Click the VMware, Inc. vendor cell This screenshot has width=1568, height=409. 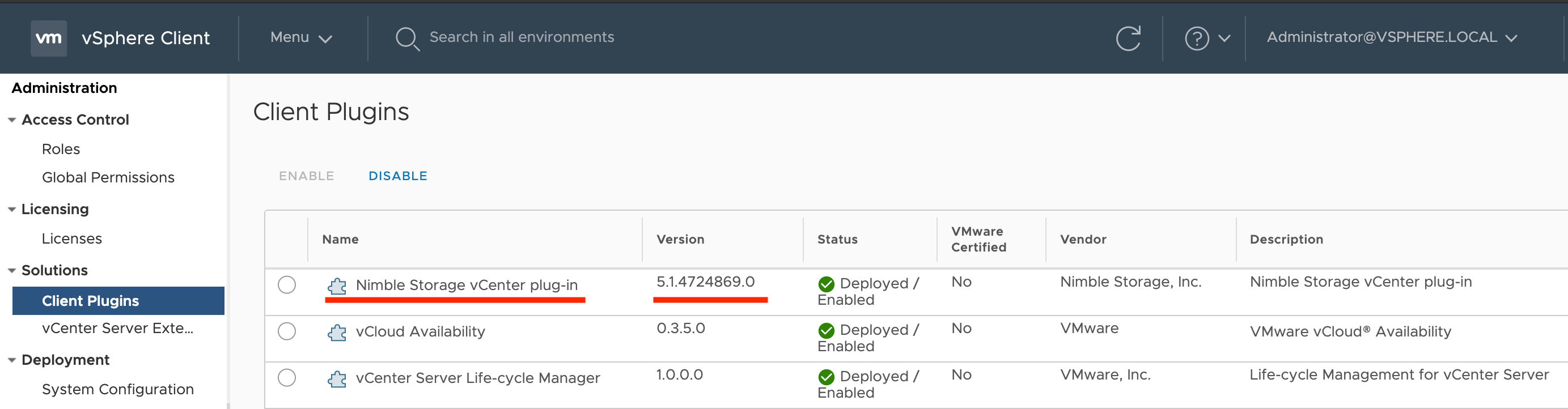tap(1105, 375)
